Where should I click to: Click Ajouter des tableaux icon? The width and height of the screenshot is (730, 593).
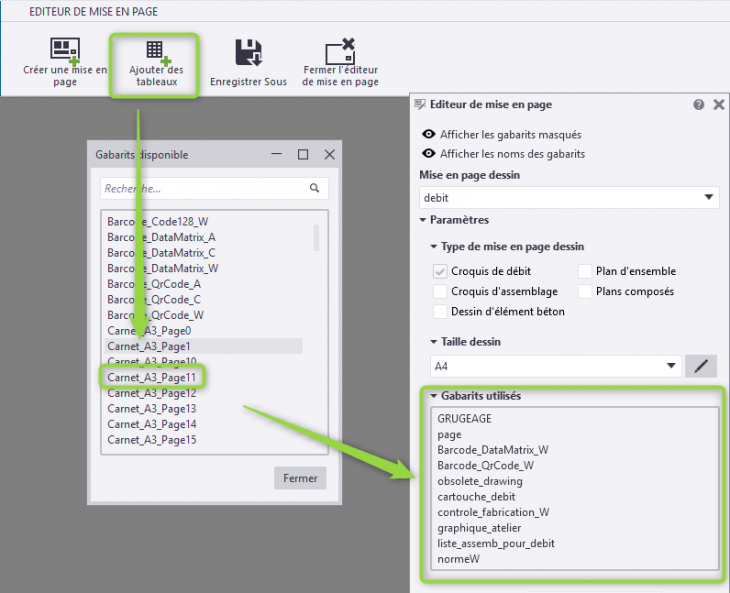click(158, 53)
